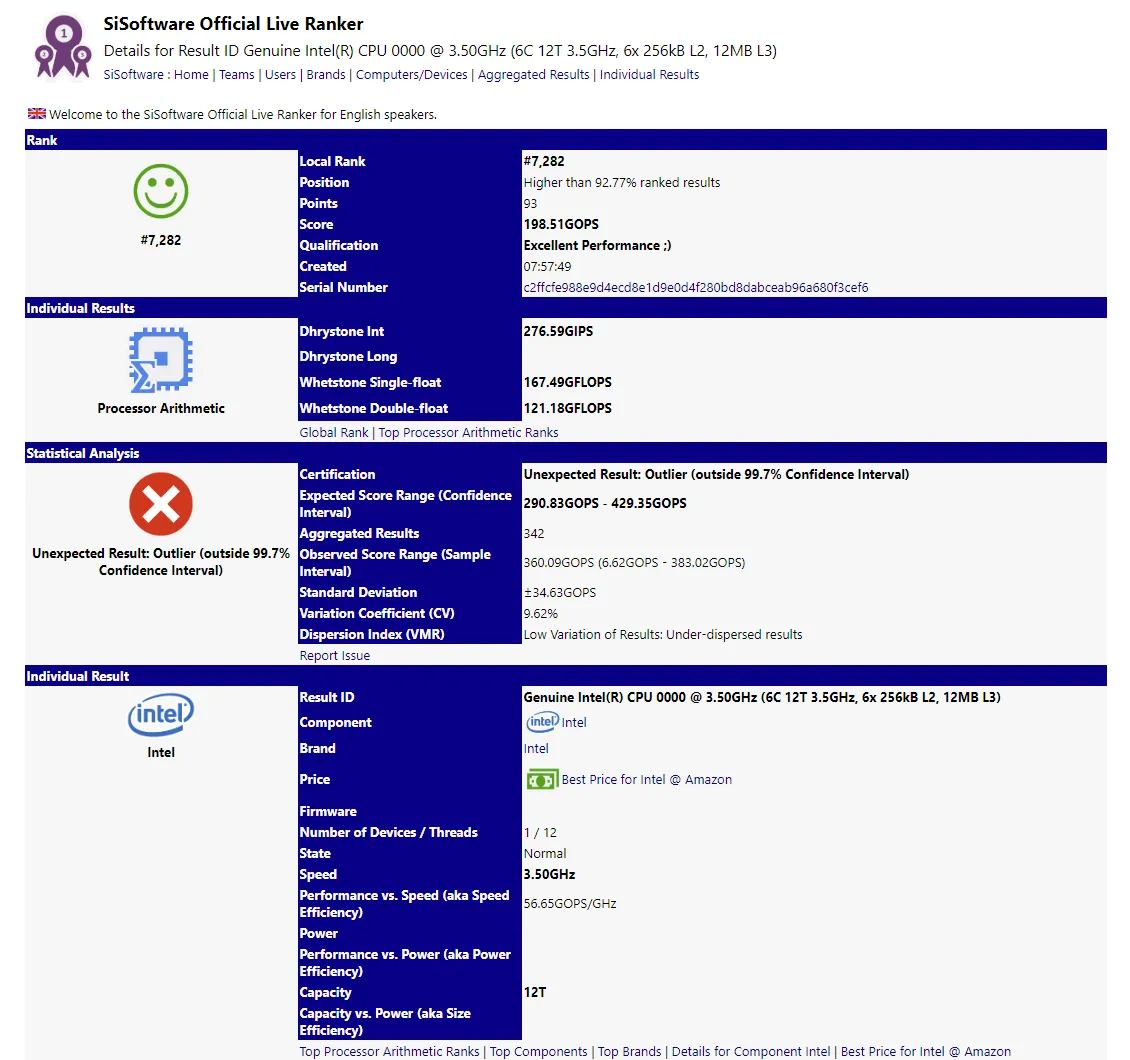The image size is (1130, 1060).
Task: Click the Certification row's Unexpected Result text
Action: pos(716,474)
